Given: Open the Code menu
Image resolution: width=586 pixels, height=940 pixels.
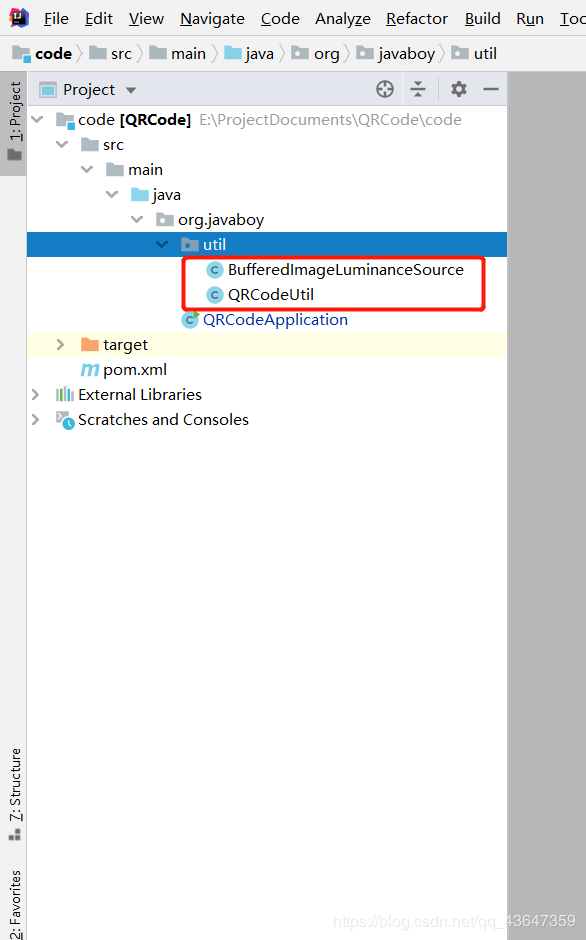Looking at the screenshot, I should pos(280,19).
